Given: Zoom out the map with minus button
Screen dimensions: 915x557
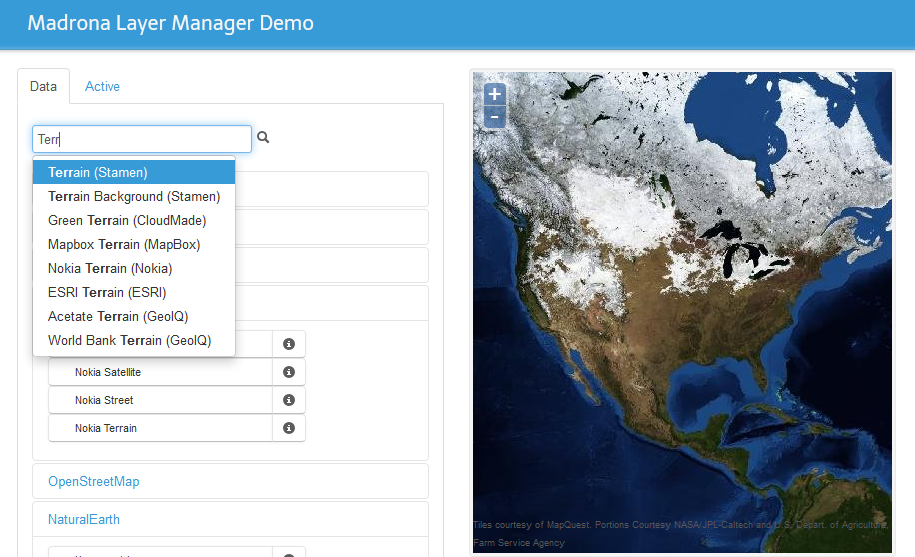Looking at the screenshot, I should (495, 117).
